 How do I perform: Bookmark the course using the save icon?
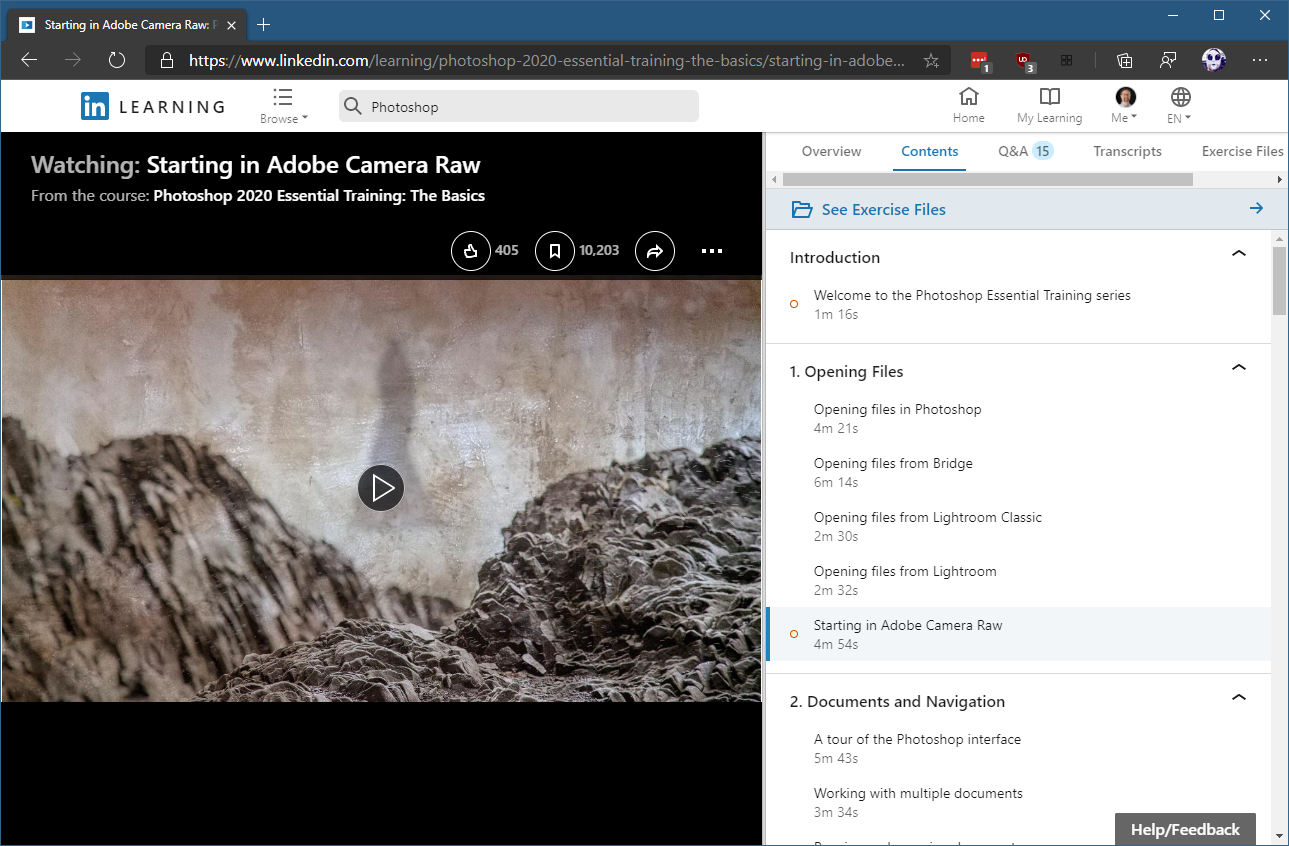click(555, 251)
